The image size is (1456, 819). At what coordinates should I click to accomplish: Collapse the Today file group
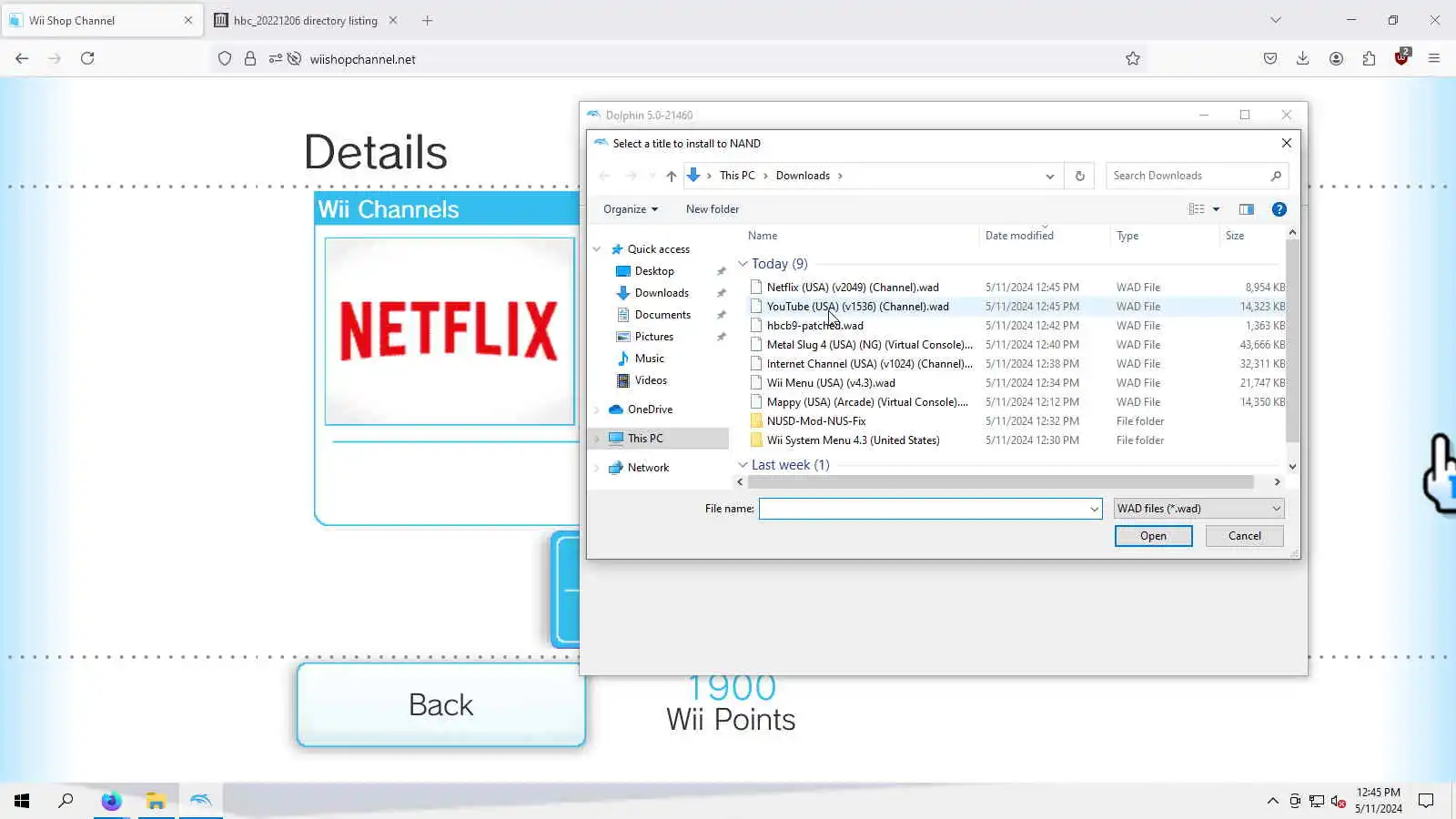point(743,264)
